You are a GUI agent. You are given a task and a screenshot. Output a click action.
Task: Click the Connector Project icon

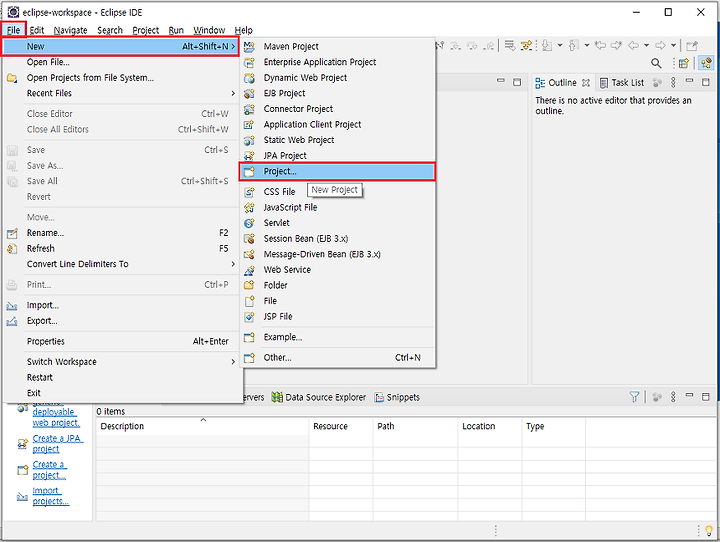pos(249,109)
